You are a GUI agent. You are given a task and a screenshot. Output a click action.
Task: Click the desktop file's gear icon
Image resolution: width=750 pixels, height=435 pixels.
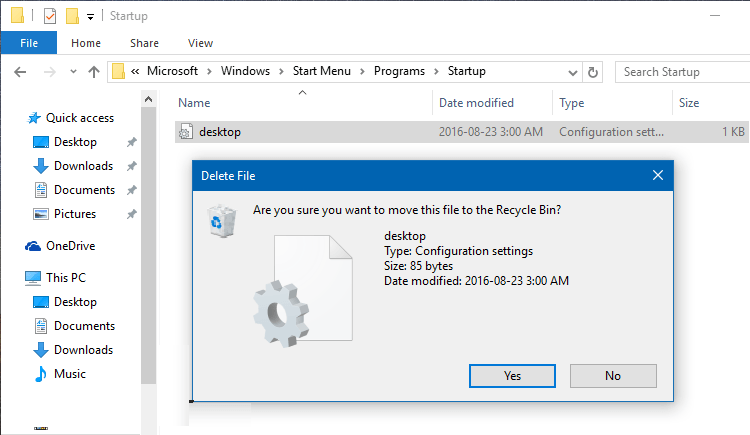[x=186, y=132]
